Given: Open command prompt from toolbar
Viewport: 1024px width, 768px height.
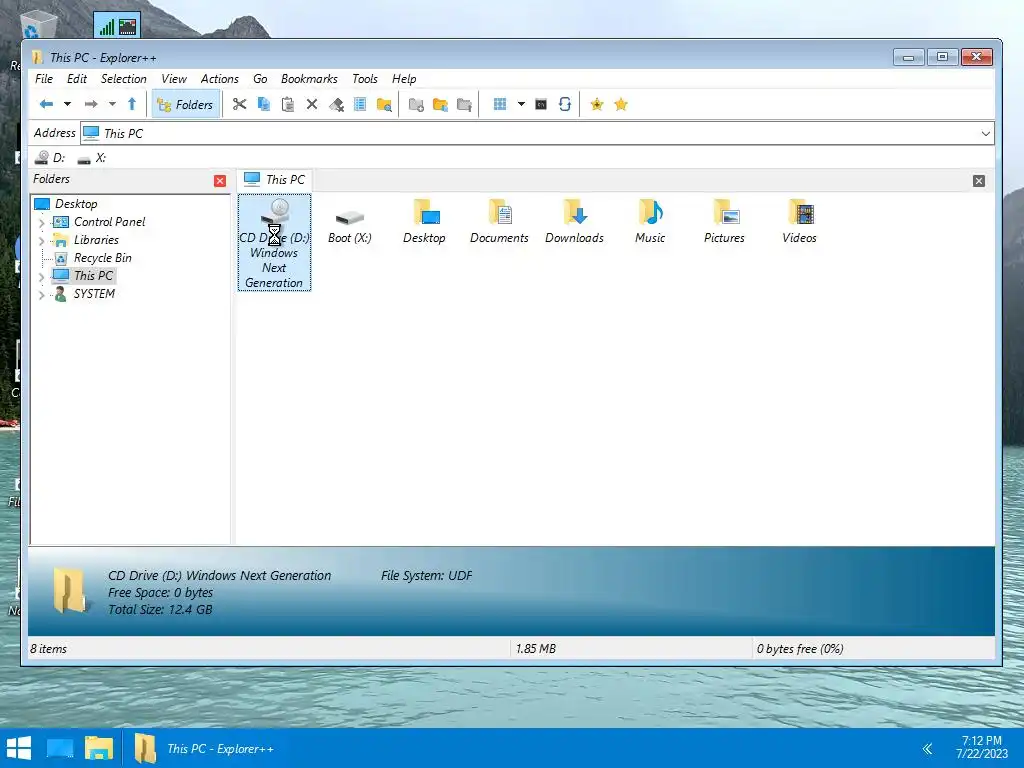Looking at the screenshot, I should tap(541, 104).
